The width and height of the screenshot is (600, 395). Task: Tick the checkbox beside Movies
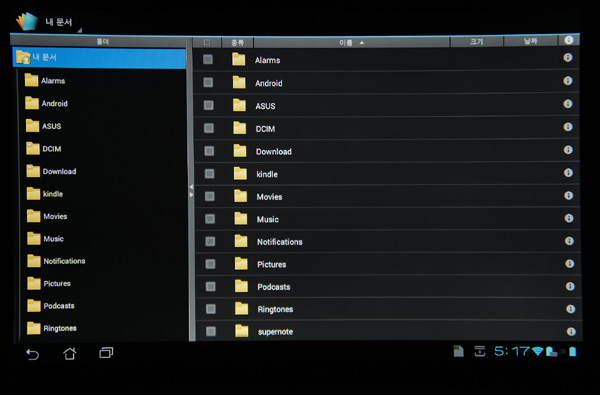click(x=210, y=196)
